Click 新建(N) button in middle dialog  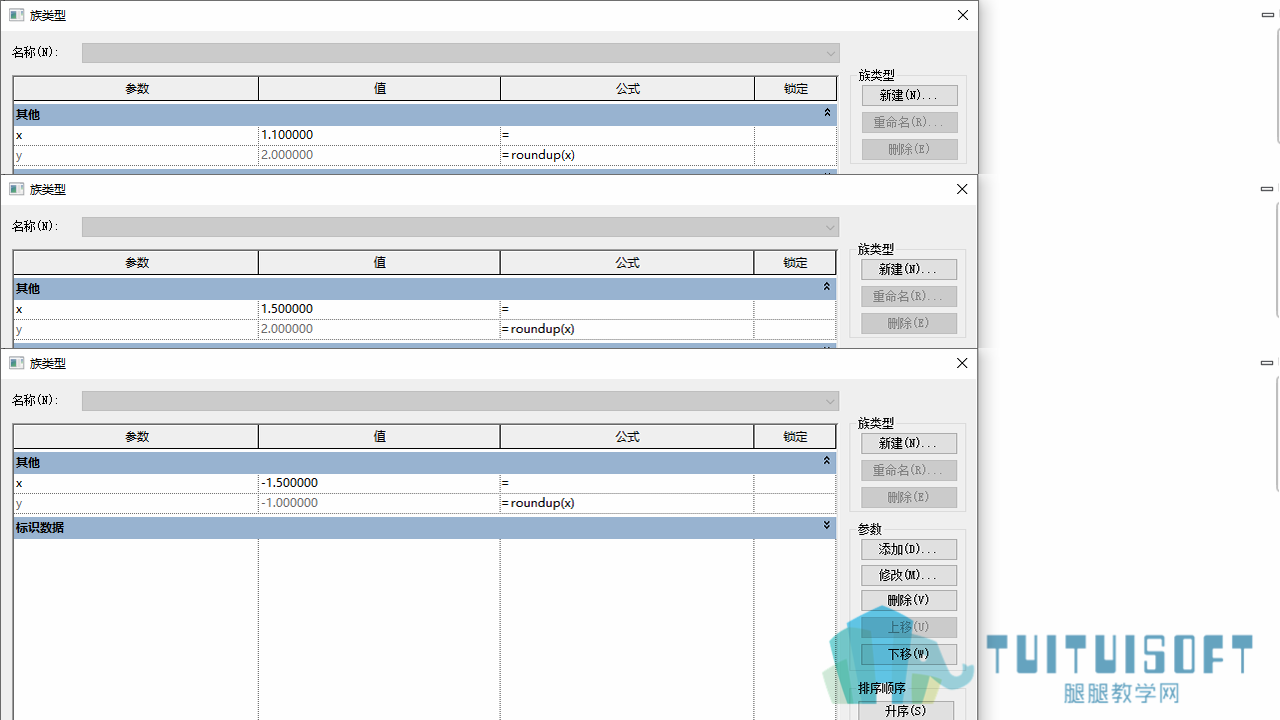(x=909, y=270)
